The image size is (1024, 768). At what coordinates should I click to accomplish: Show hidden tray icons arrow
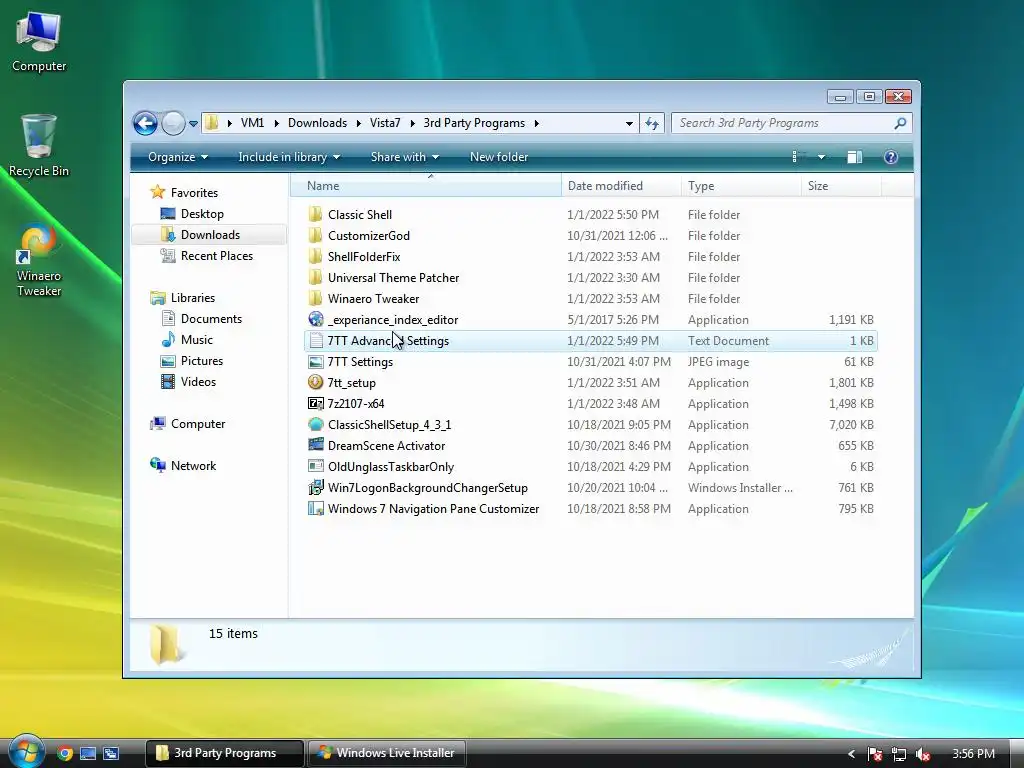point(851,754)
